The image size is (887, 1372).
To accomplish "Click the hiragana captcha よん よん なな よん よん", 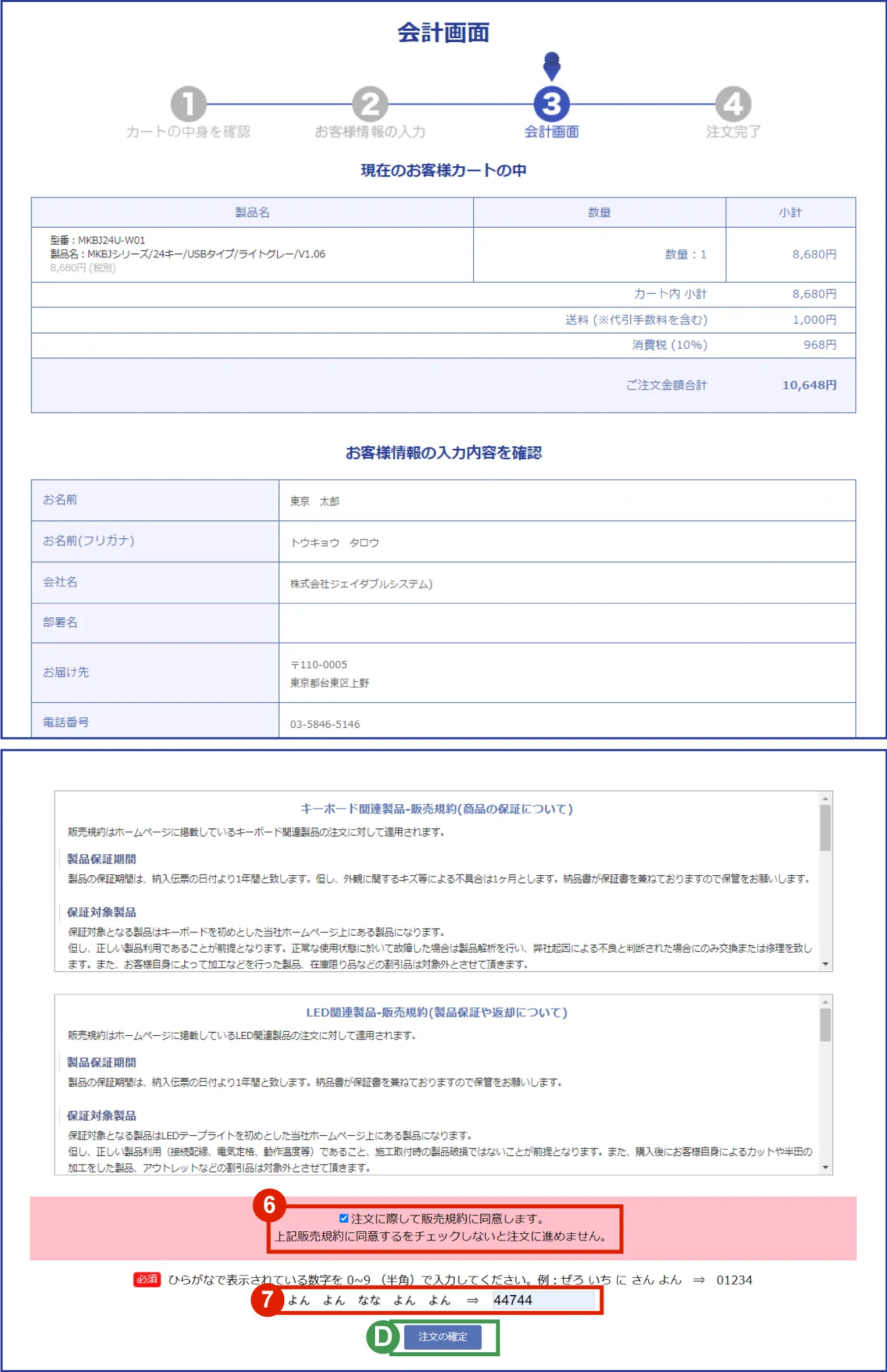I will [x=369, y=1300].
